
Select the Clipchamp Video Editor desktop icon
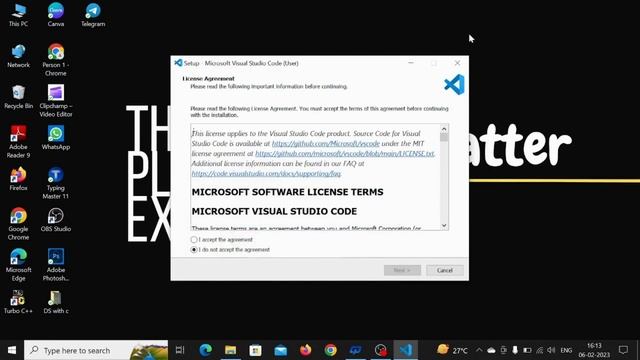click(56, 101)
